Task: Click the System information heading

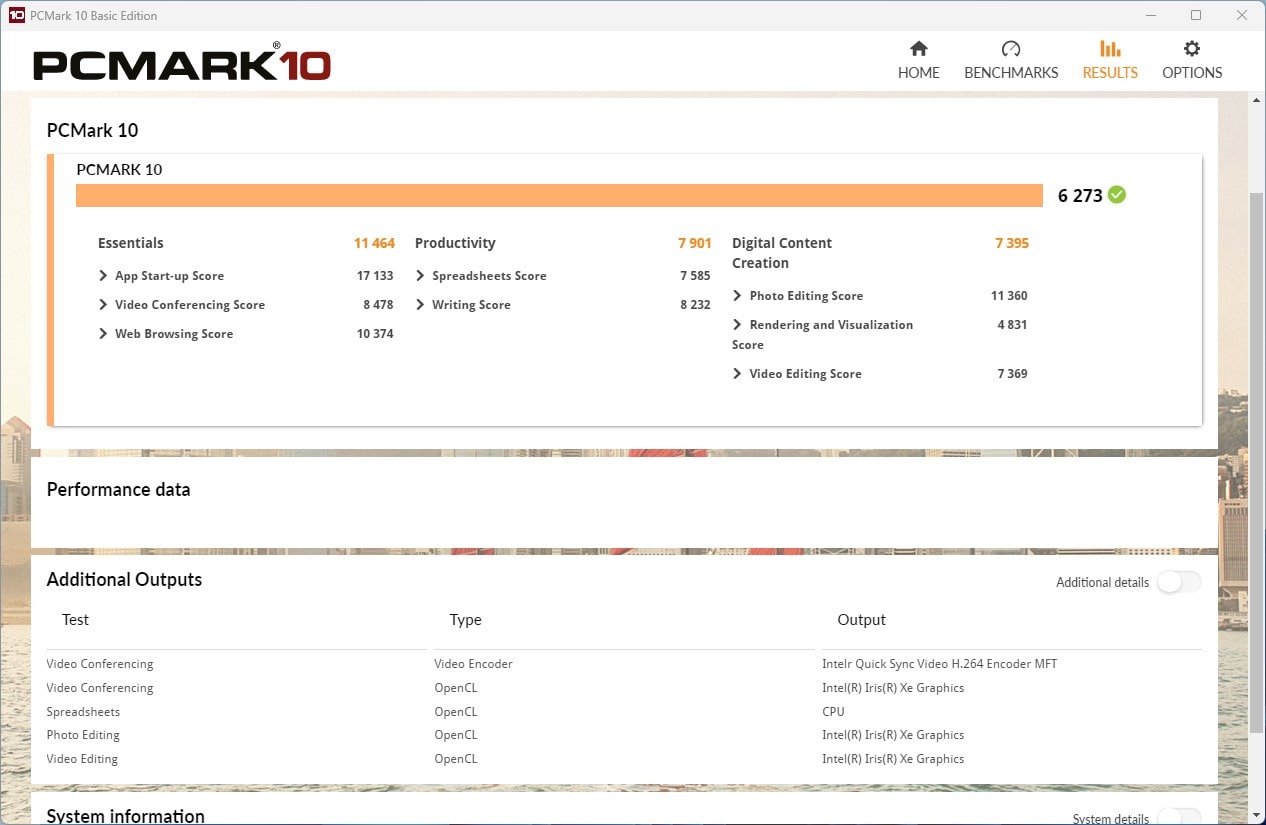Action: 126,817
